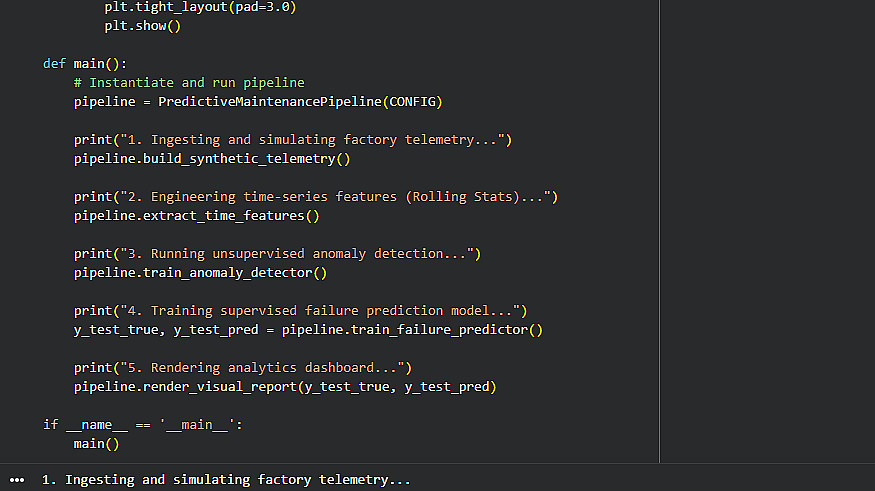Click the vertical ruler line beside the code
The width and height of the screenshot is (875, 491).
pos(660,231)
